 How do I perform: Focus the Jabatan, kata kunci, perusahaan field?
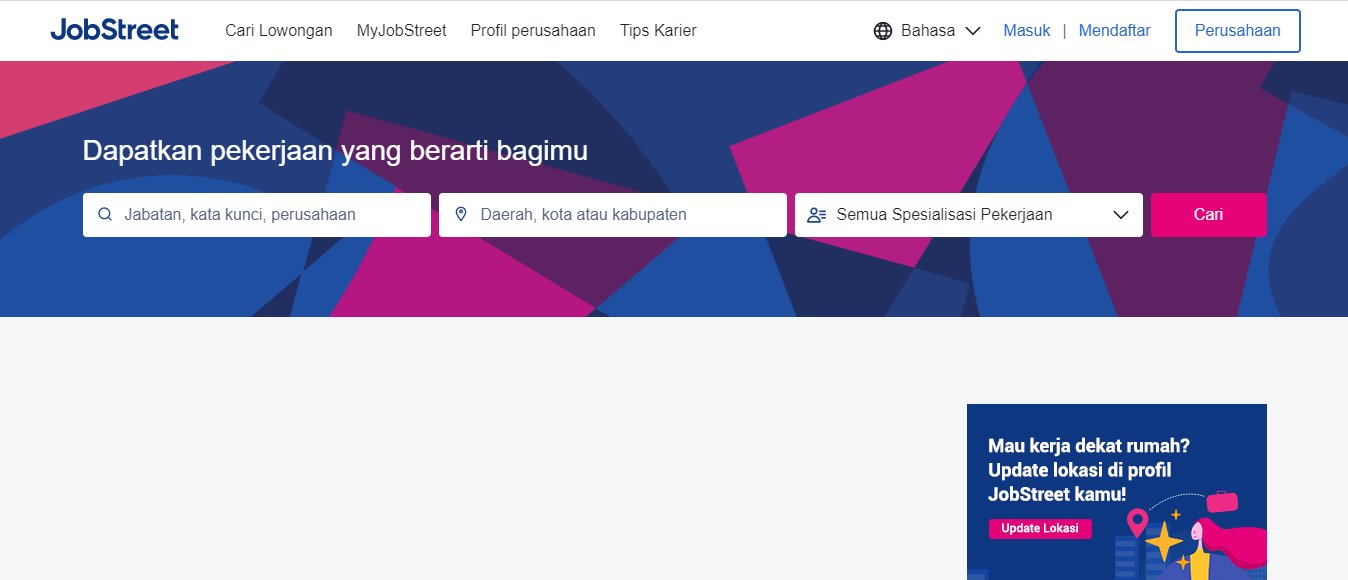coord(257,215)
